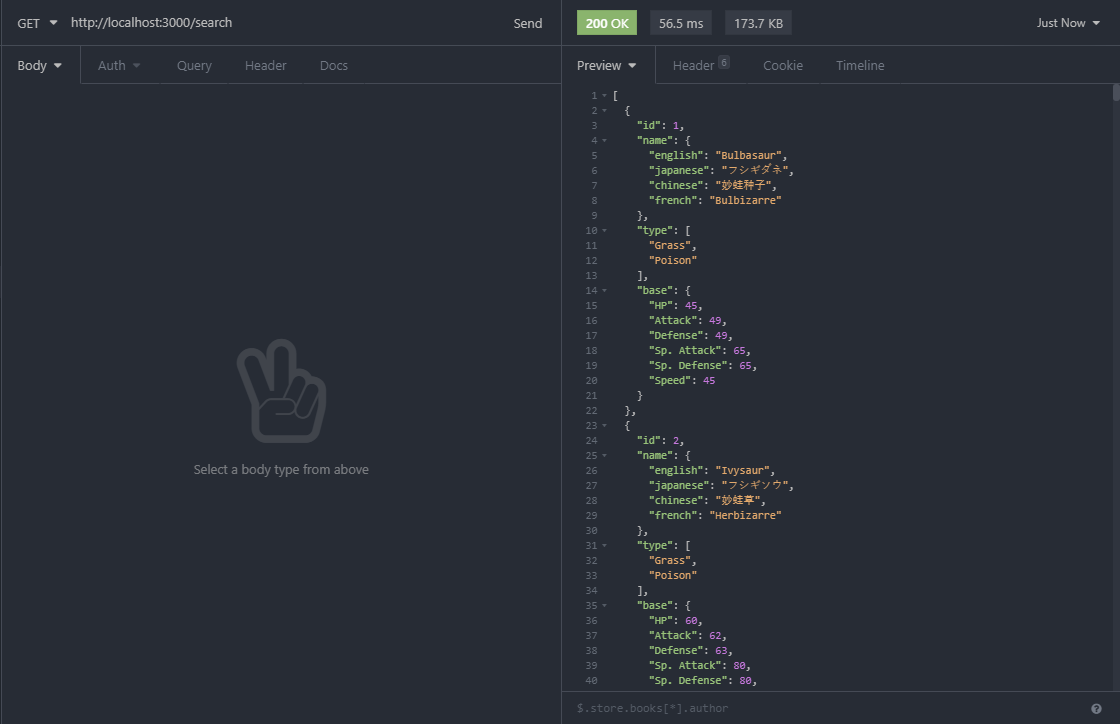The image size is (1120, 724).
Task: Click the green 200 OK status badge
Action: (x=606, y=22)
